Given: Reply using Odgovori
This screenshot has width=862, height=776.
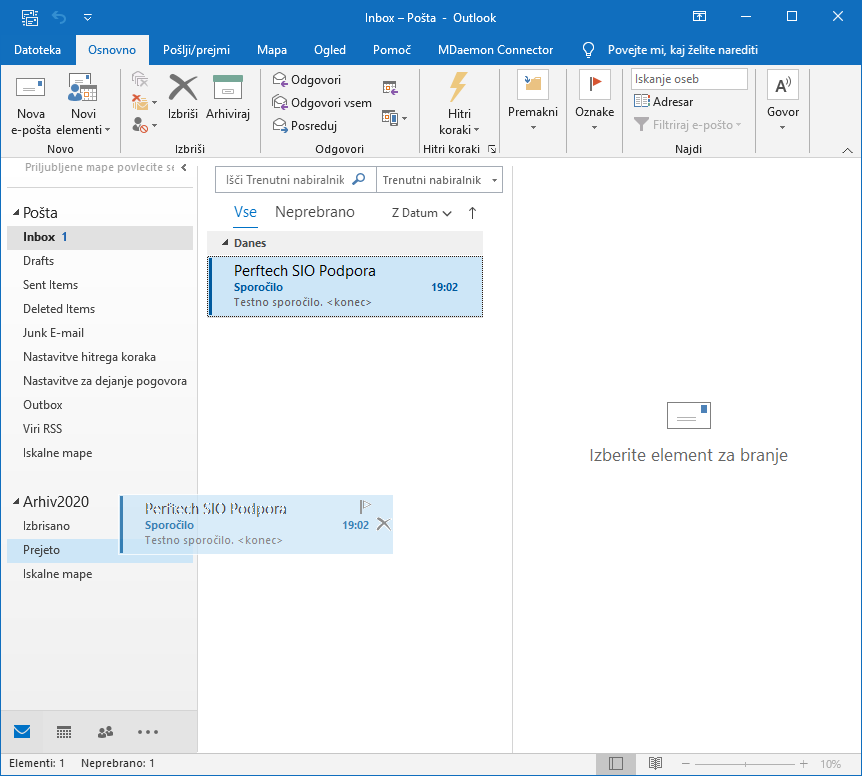Looking at the screenshot, I should 307,80.
